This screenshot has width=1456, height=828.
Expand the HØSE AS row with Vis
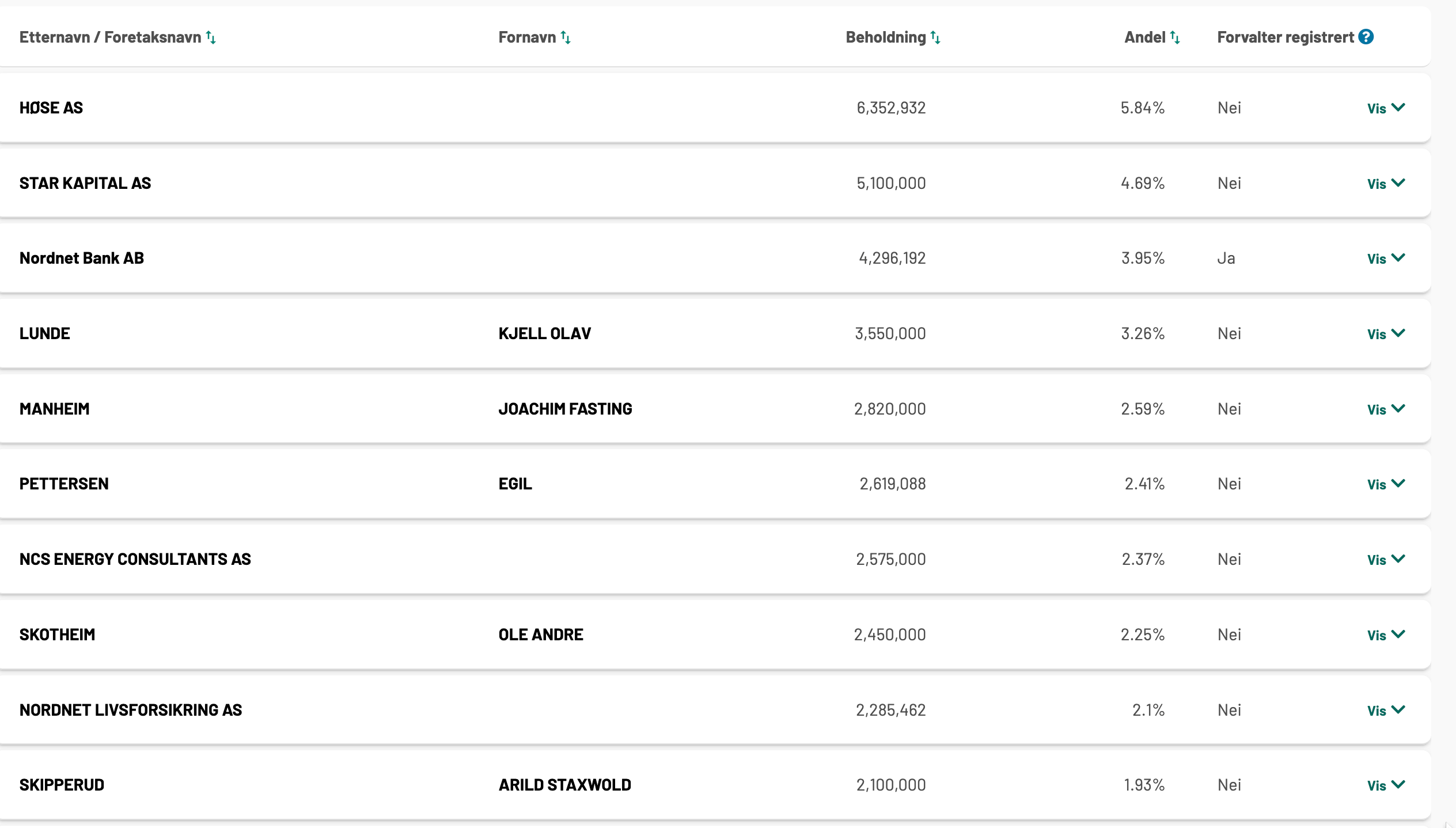coord(1386,108)
